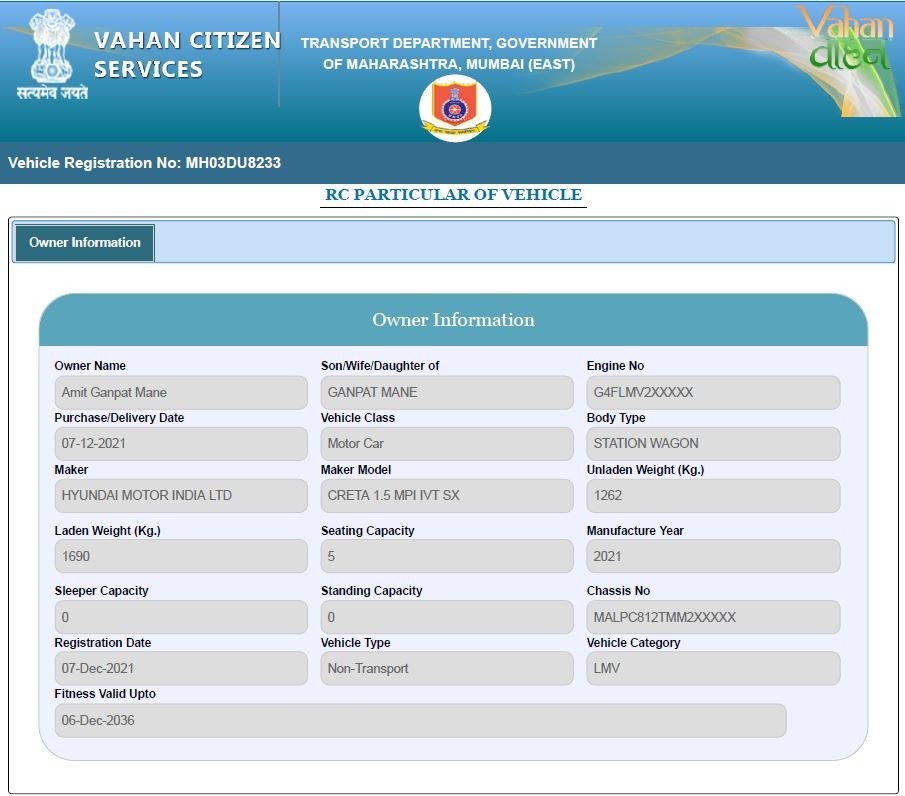The image size is (905, 796).
Task: Click the Standing Capacity field
Action: click(x=447, y=617)
